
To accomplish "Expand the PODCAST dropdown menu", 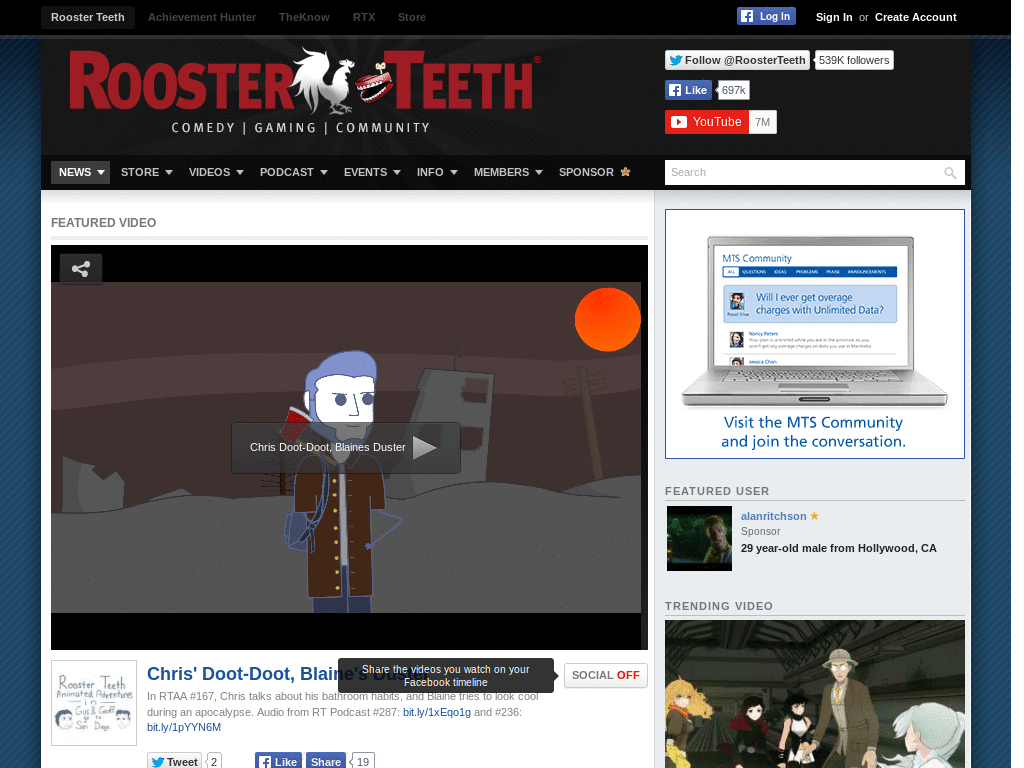I will 293,172.
